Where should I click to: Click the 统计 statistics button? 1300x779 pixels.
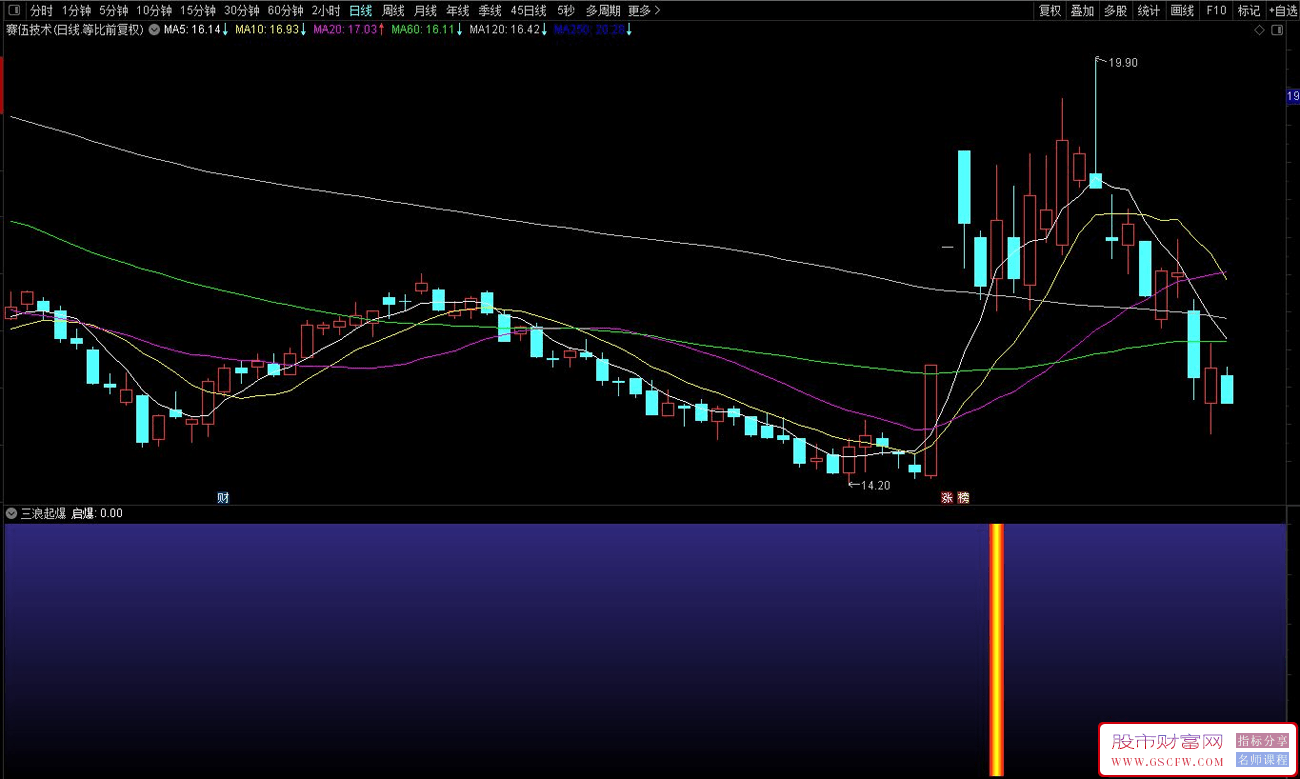coord(1150,10)
